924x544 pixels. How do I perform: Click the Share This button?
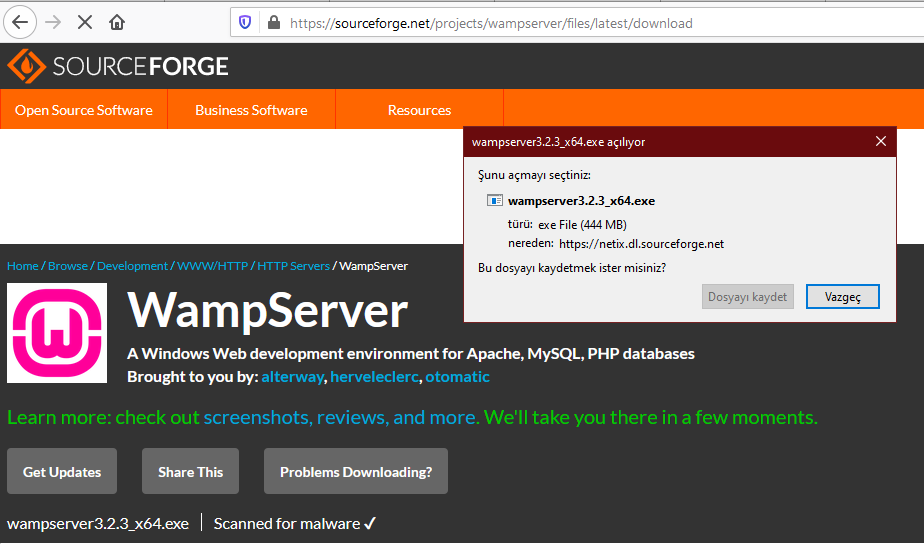pos(190,471)
